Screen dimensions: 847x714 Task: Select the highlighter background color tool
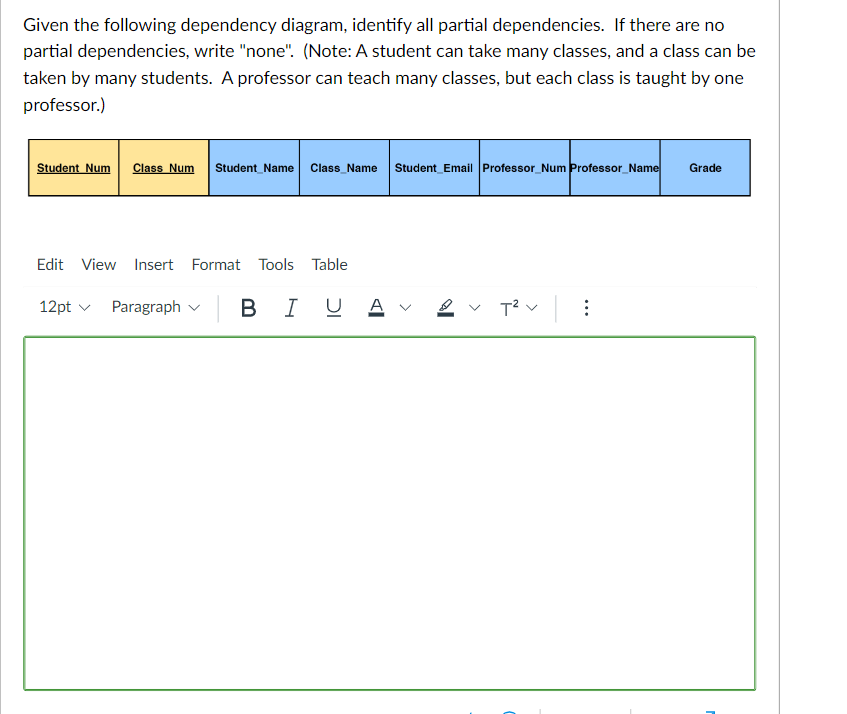click(445, 308)
